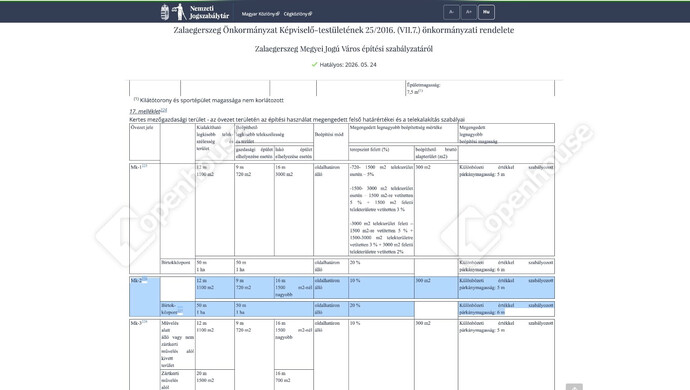Click 'Megengedett legnagyobb beépítettség mértéke' header
This screenshot has width=690, height=390.
click(403, 133)
